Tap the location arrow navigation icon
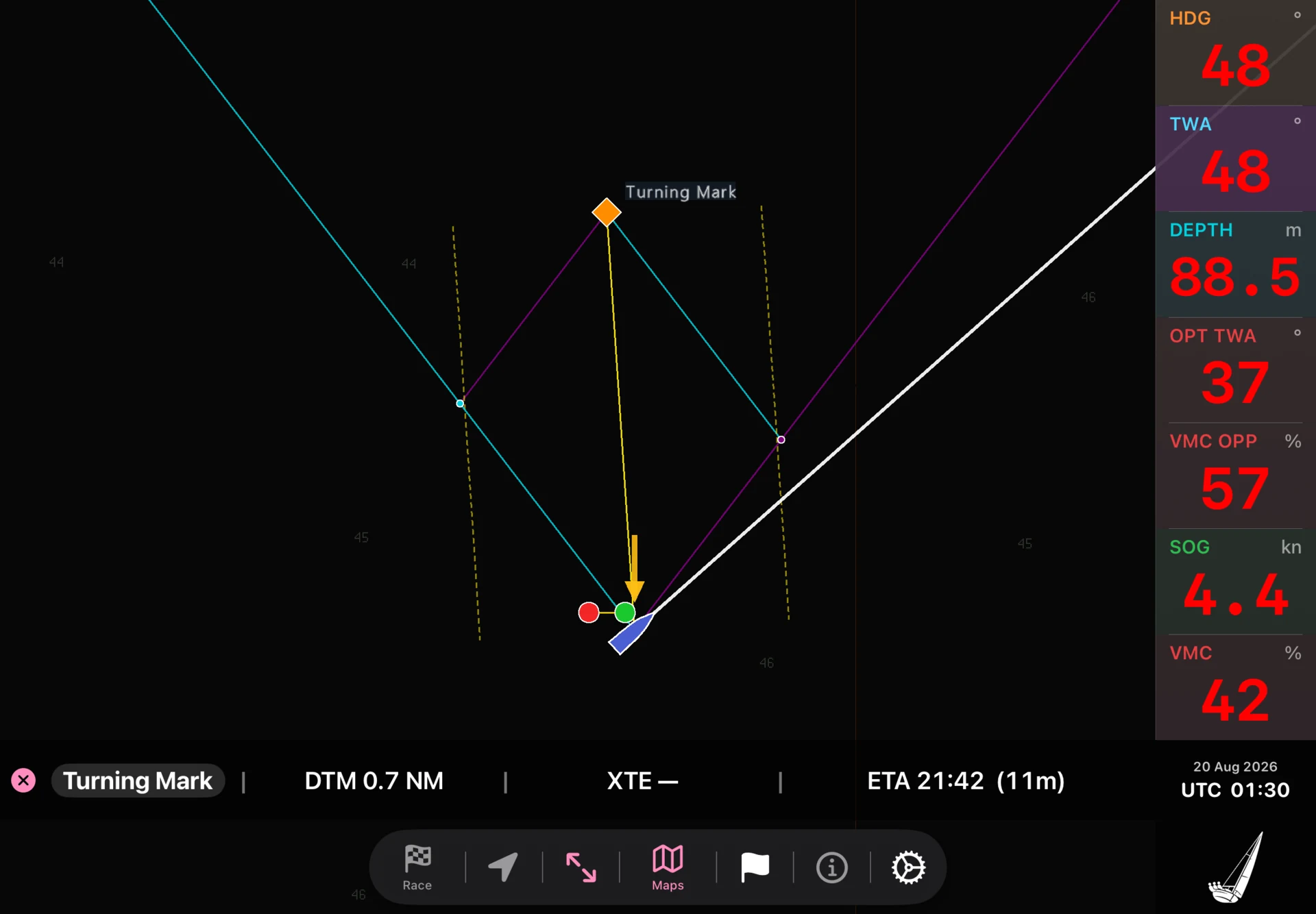Image resolution: width=1316 pixels, height=914 pixels. [x=503, y=867]
